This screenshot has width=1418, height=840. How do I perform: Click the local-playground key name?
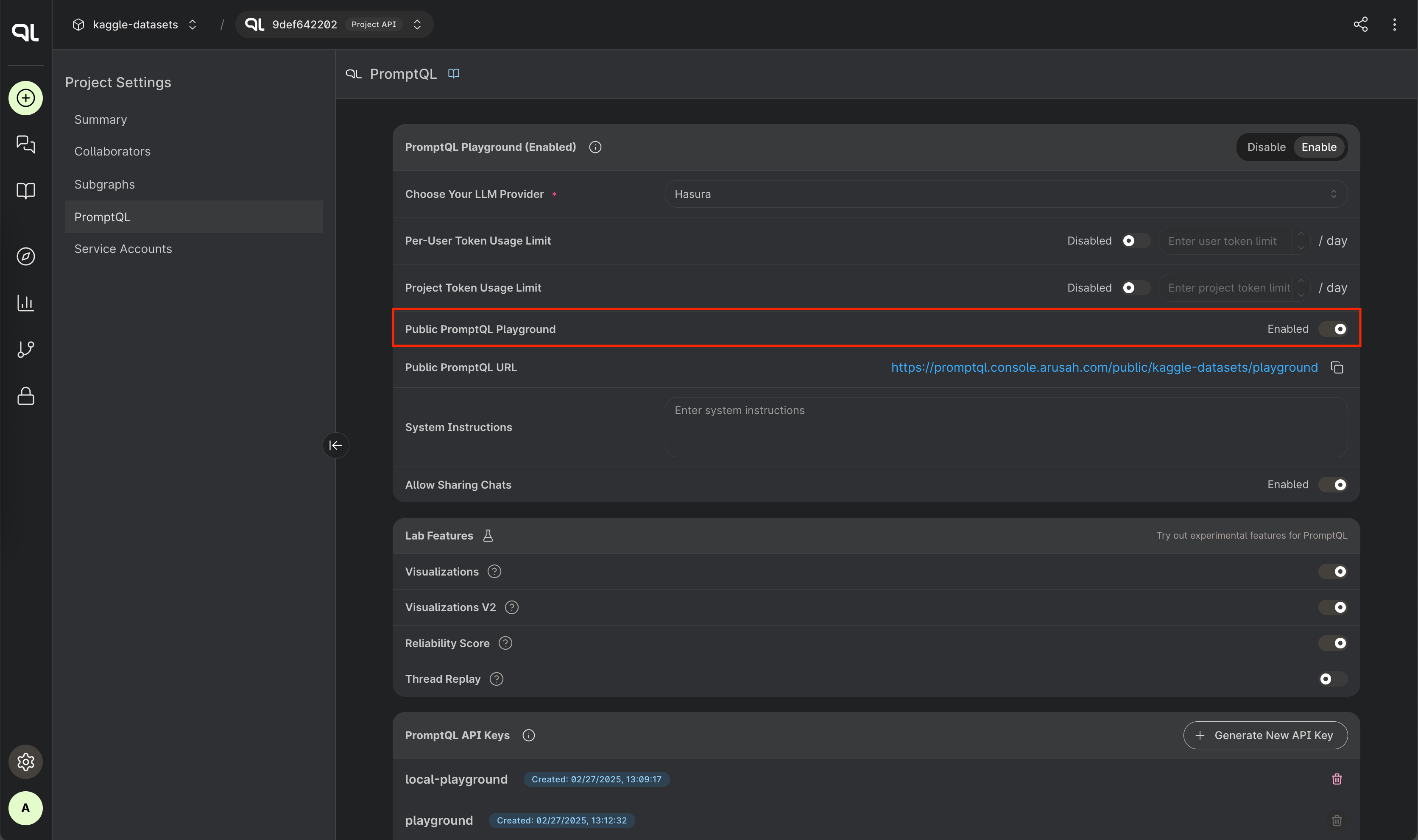[456, 779]
